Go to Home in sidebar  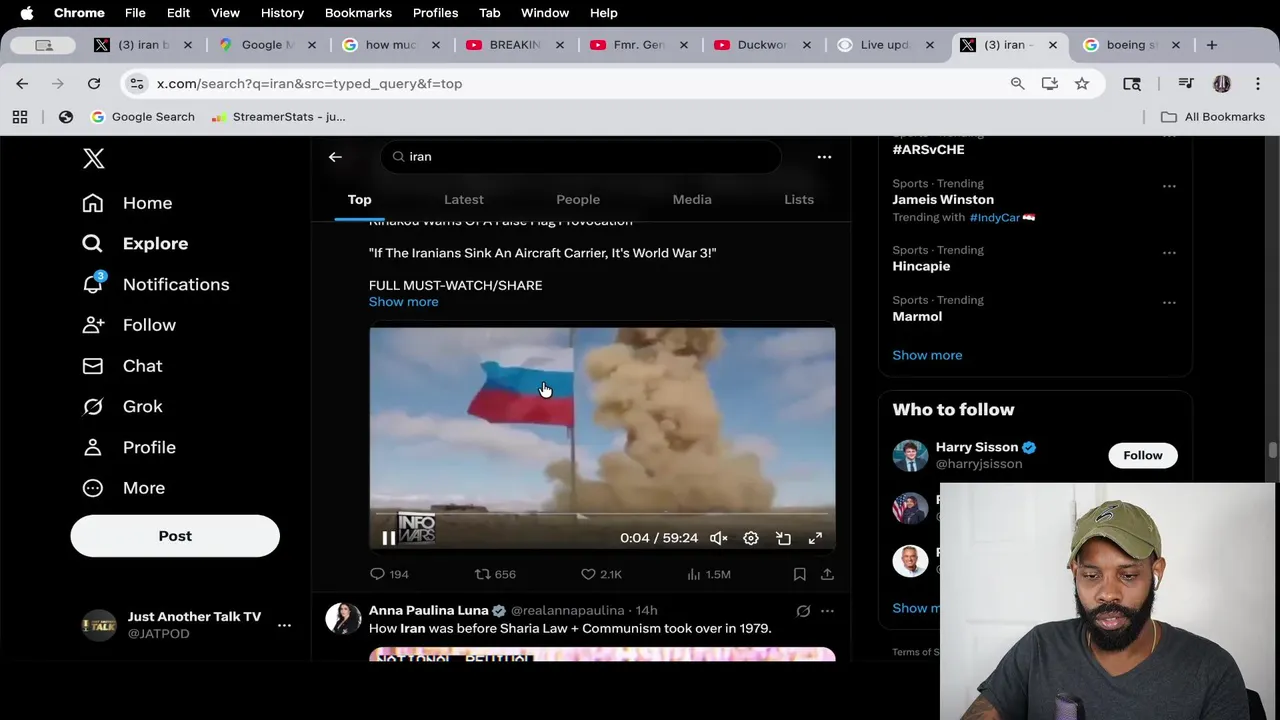127,203
